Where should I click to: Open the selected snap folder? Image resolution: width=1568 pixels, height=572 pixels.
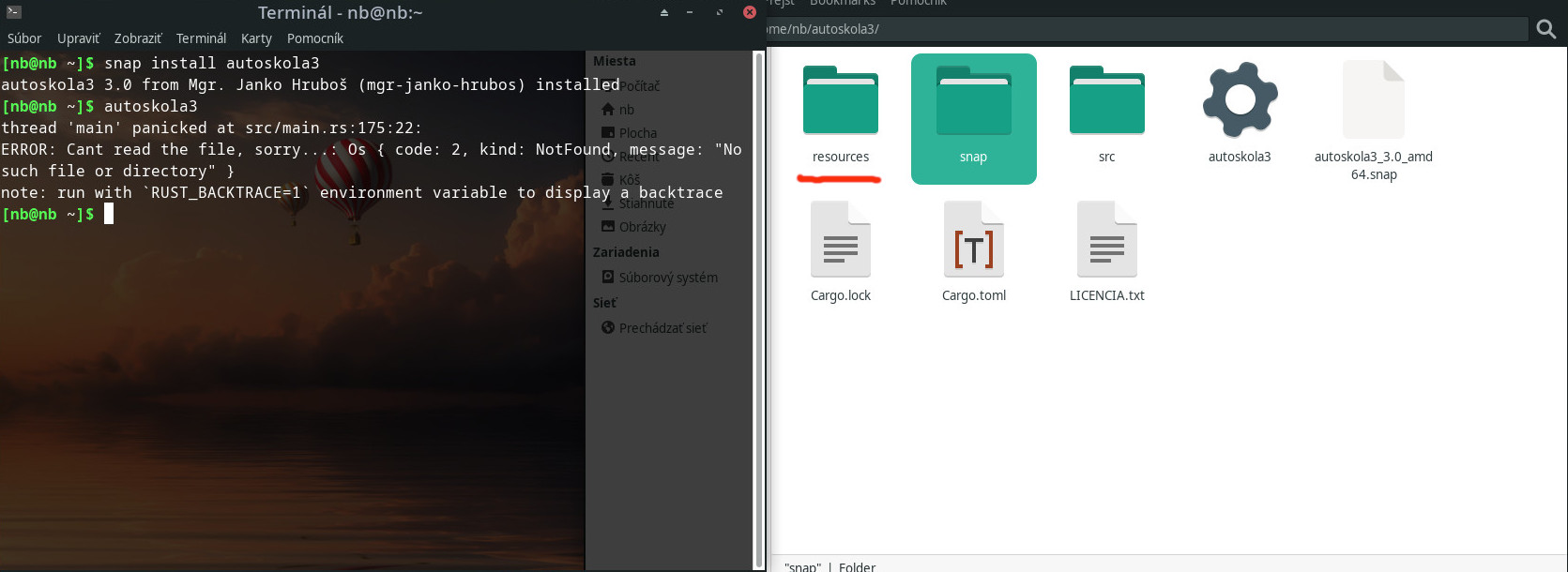tap(973, 103)
